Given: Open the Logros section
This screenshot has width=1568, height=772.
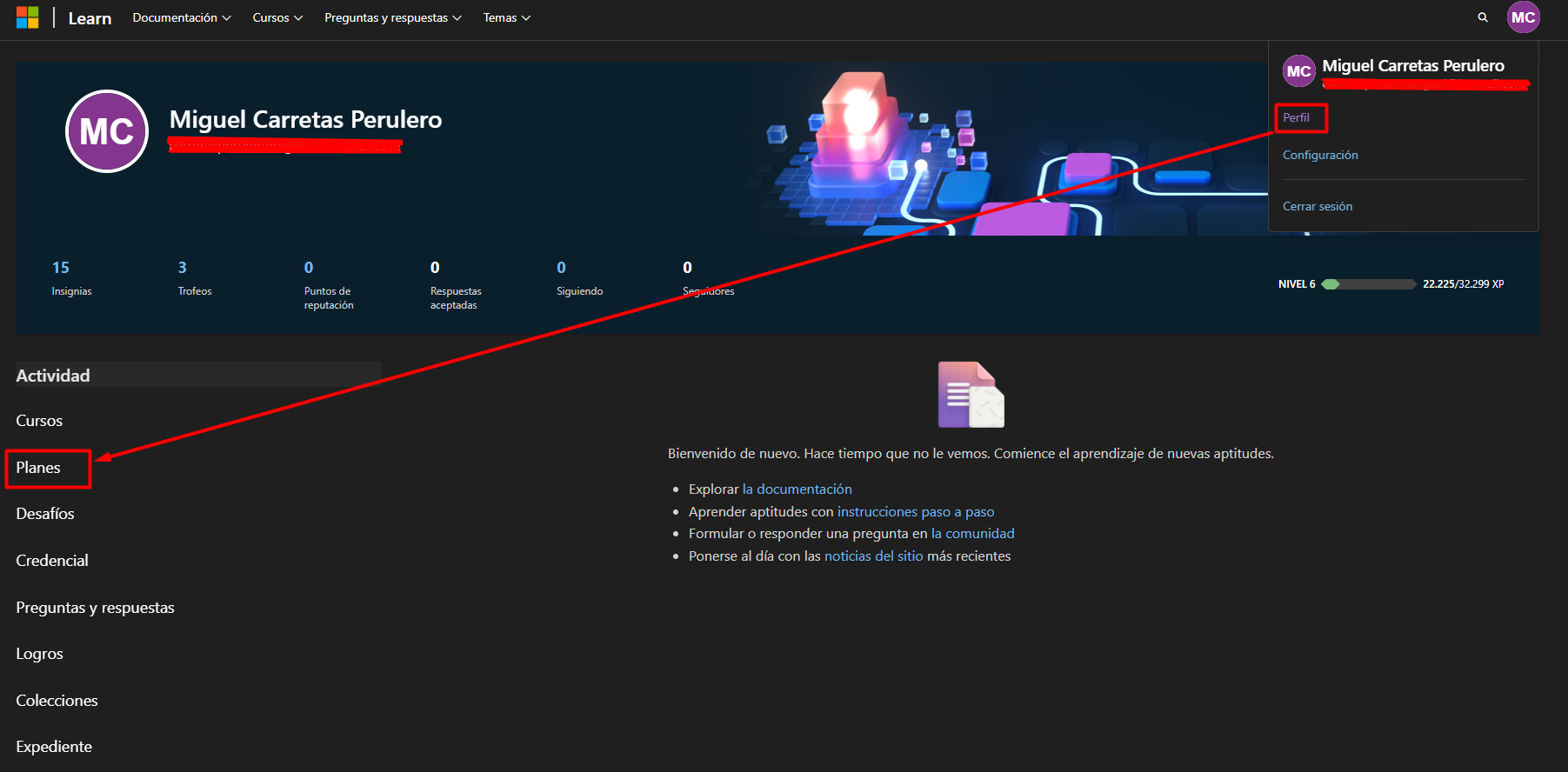Looking at the screenshot, I should point(39,654).
